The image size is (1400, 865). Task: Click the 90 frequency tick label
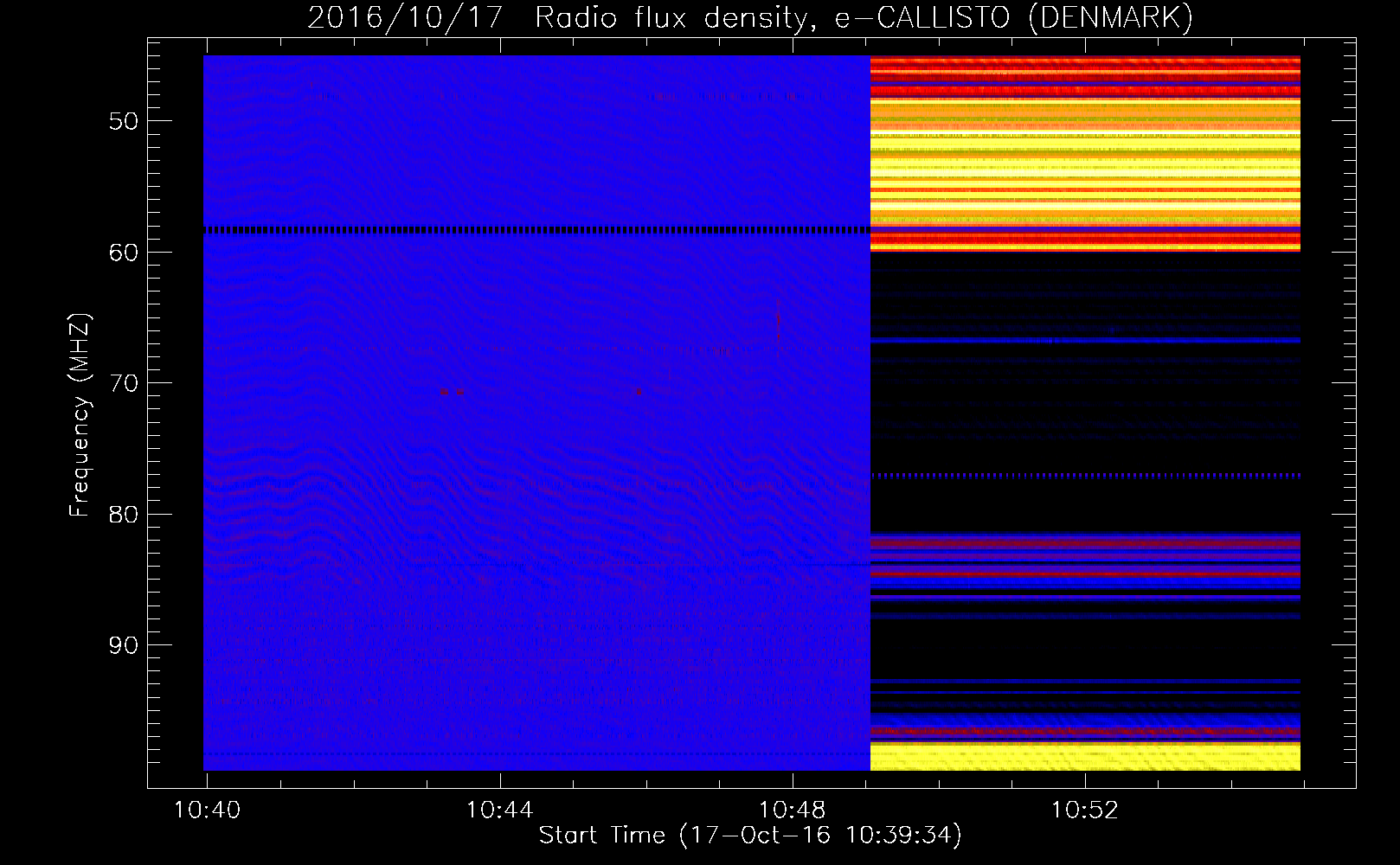pos(123,645)
